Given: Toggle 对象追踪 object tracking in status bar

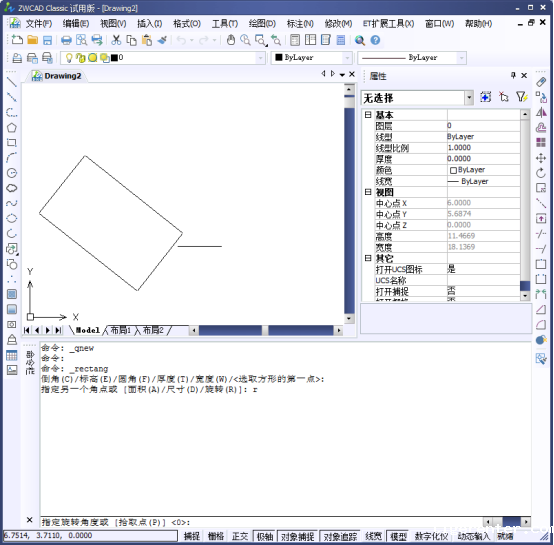Looking at the screenshot, I should click(340, 537).
